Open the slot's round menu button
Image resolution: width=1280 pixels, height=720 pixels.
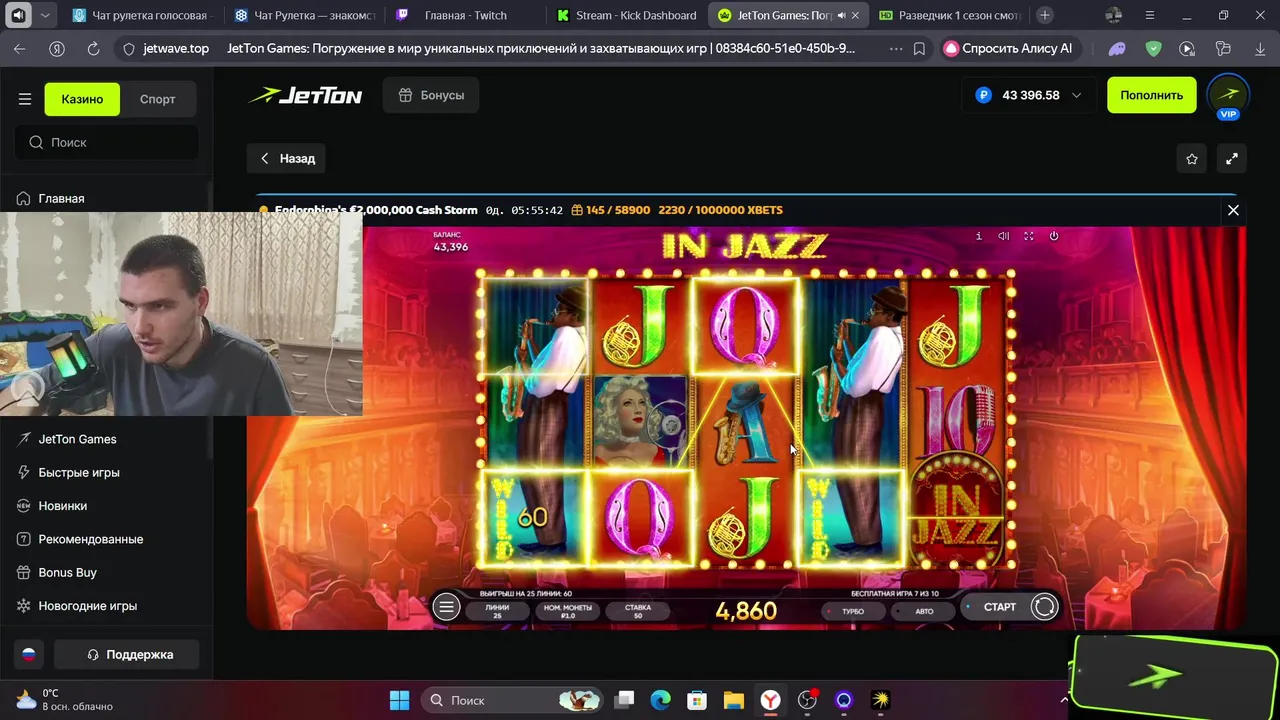click(446, 607)
